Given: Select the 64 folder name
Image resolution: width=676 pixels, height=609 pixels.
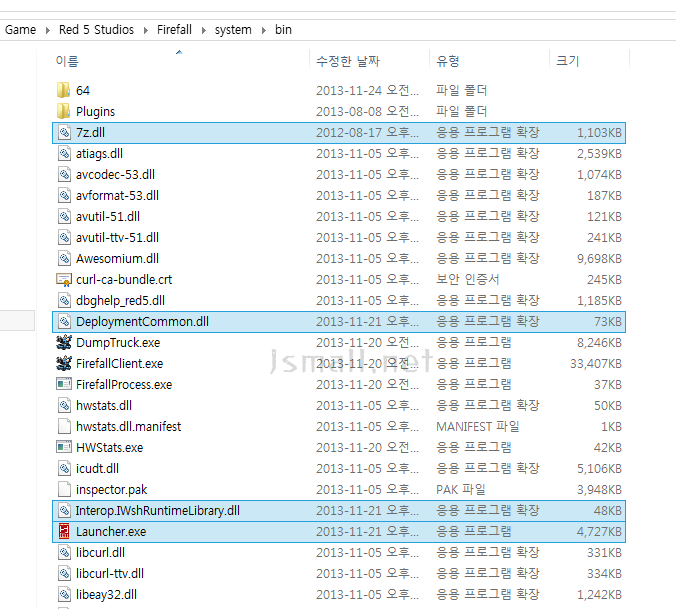Looking at the screenshot, I should pyautogui.click(x=83, y=91).
